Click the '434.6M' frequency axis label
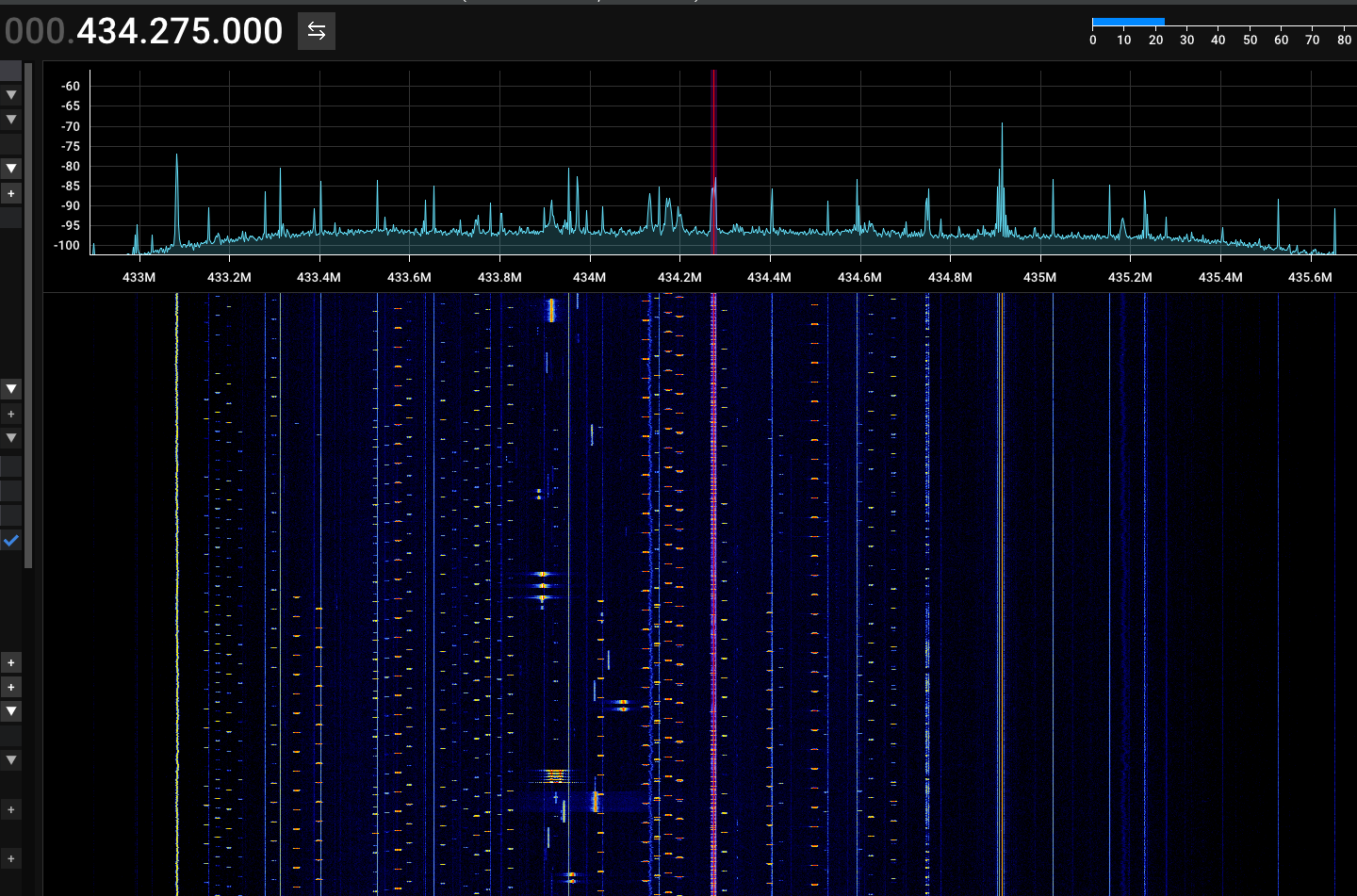 859,277
